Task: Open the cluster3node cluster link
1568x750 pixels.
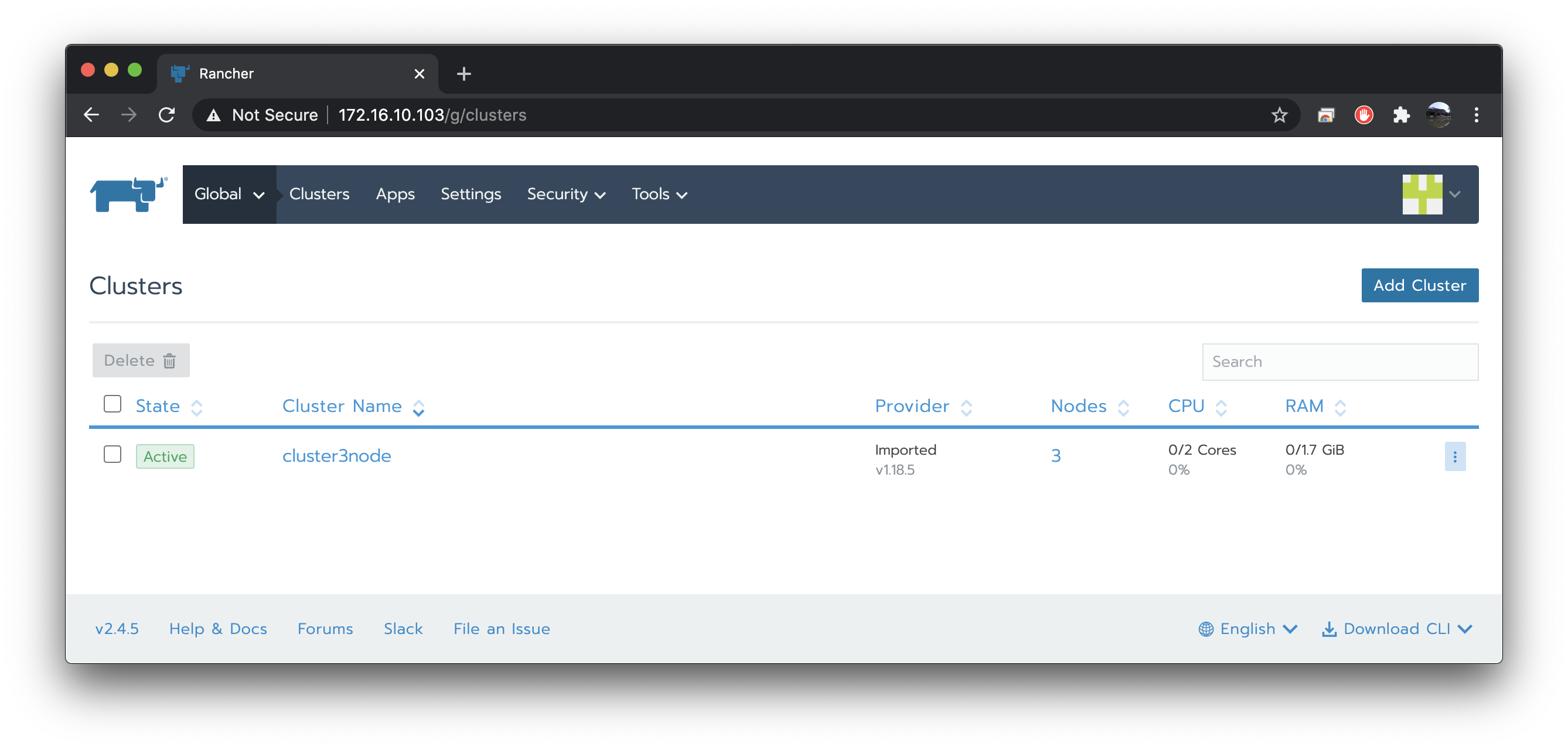Action: coord(336,456)
